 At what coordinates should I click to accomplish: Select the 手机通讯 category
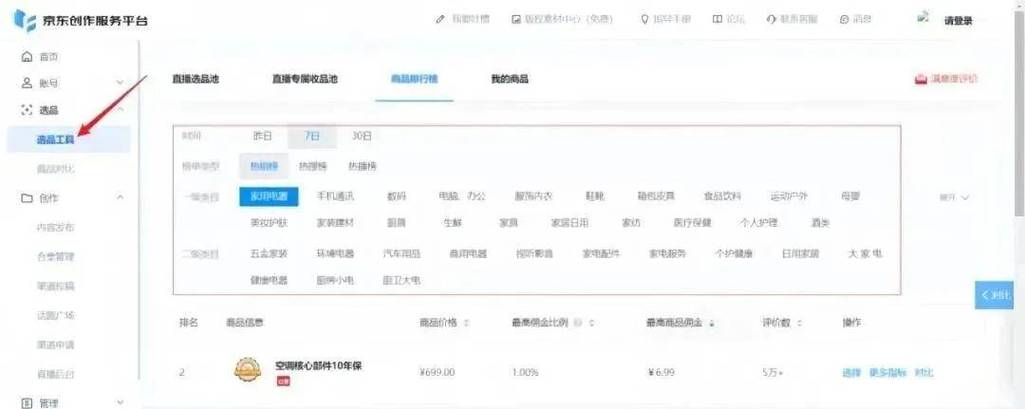(335, 197)
